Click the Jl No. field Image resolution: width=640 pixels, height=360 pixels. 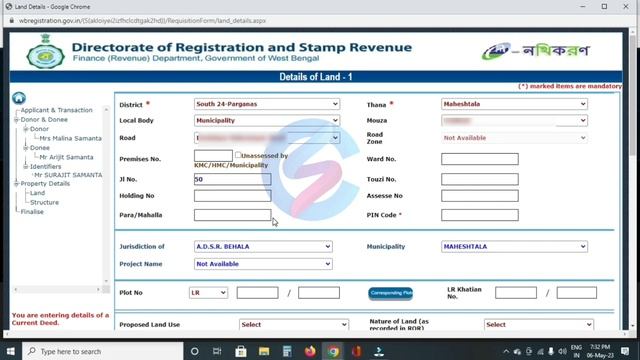click(232, 179)
